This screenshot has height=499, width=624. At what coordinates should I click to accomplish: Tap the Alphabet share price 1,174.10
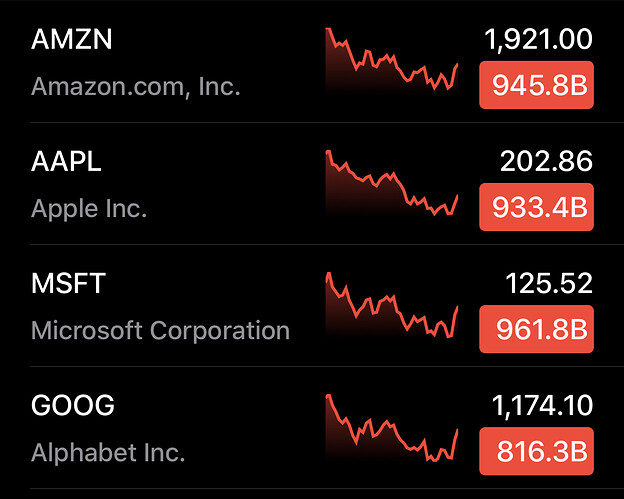click(541, 406)
